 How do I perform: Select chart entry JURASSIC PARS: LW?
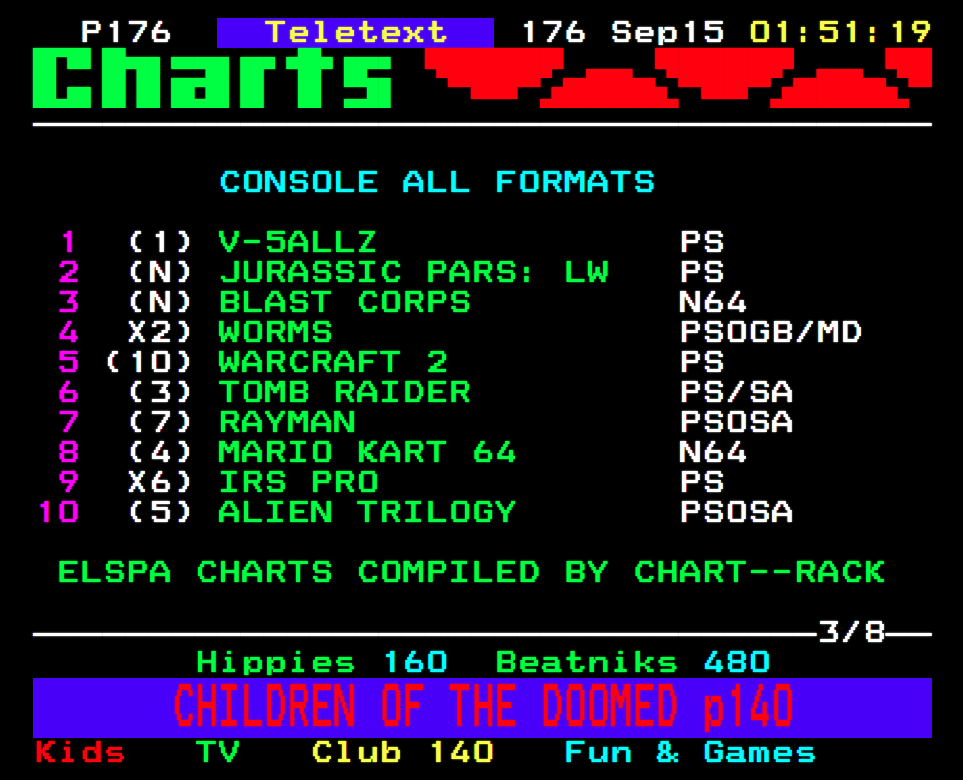point(414,271)
